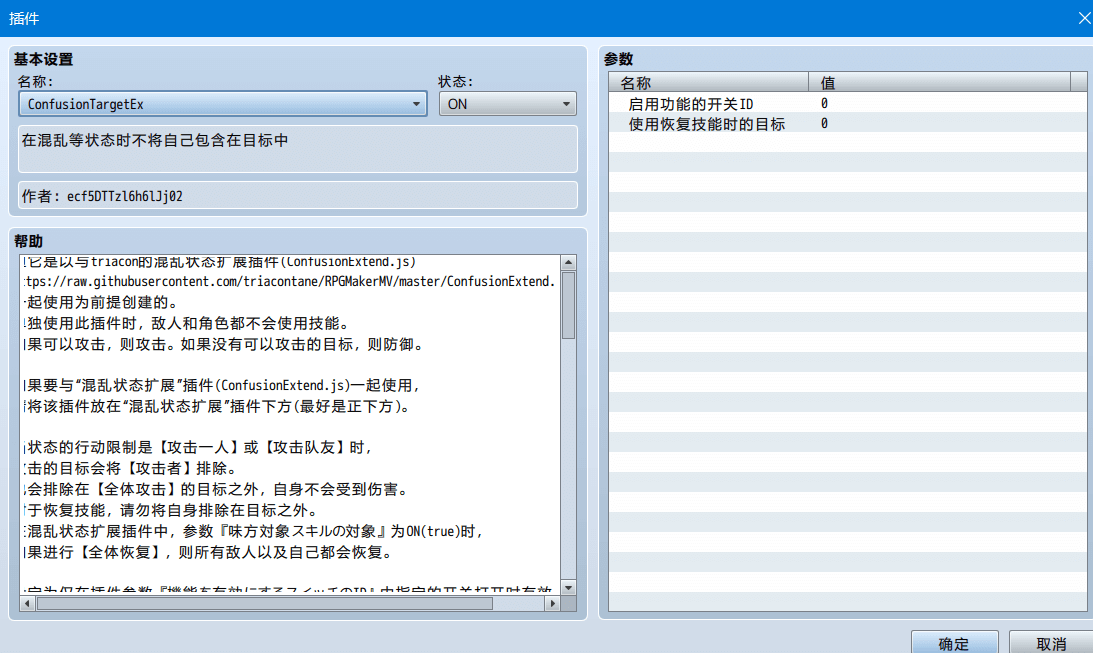Select parameter row 启用功能的开关ID
Image resolution: width=1093 pixels, height=653 pixels.
pyautogui.click(x=848, y=104)
